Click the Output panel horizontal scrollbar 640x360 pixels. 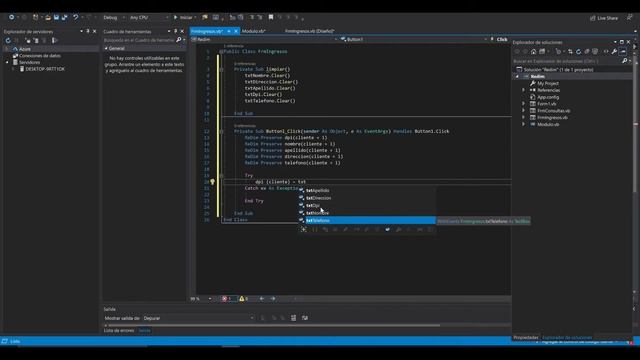[273, 325]
